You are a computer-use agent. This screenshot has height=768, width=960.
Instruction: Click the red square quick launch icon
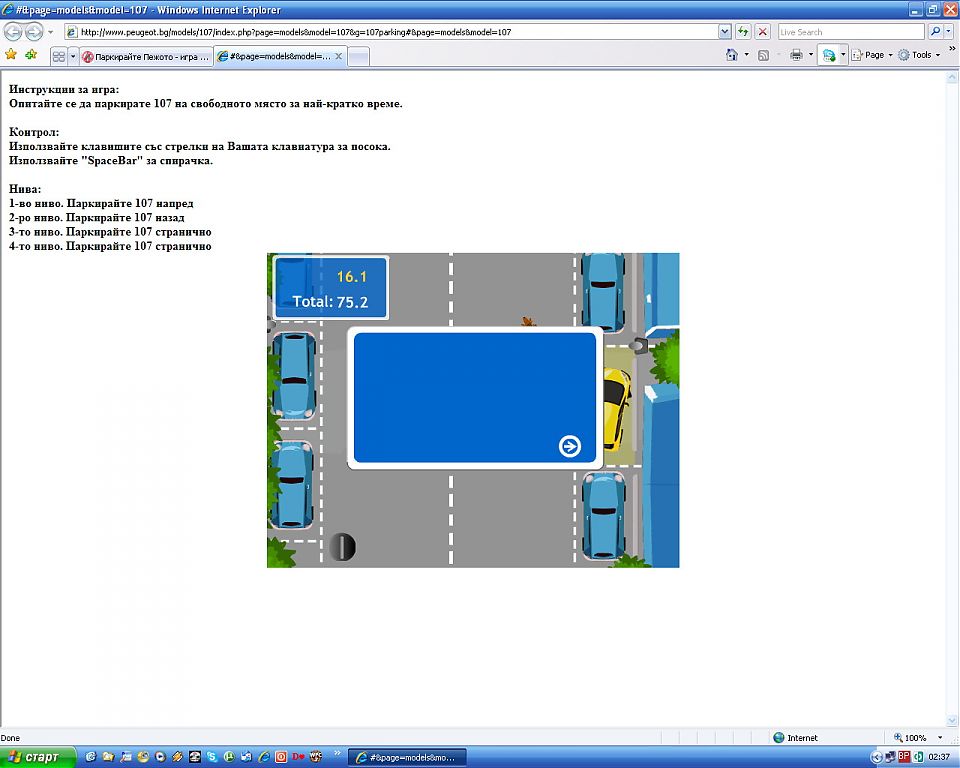coord(280,757)
